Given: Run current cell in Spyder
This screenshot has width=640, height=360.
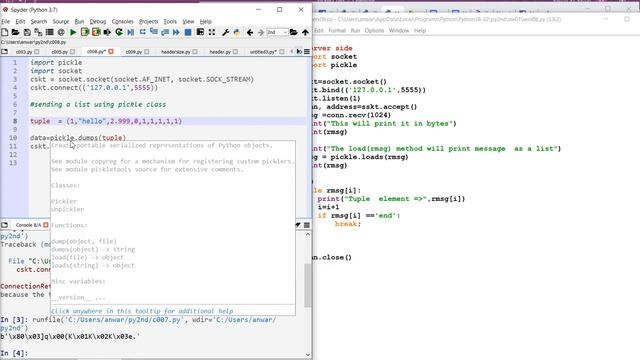Looking at the screenshot, I should [x=84, y=32].
